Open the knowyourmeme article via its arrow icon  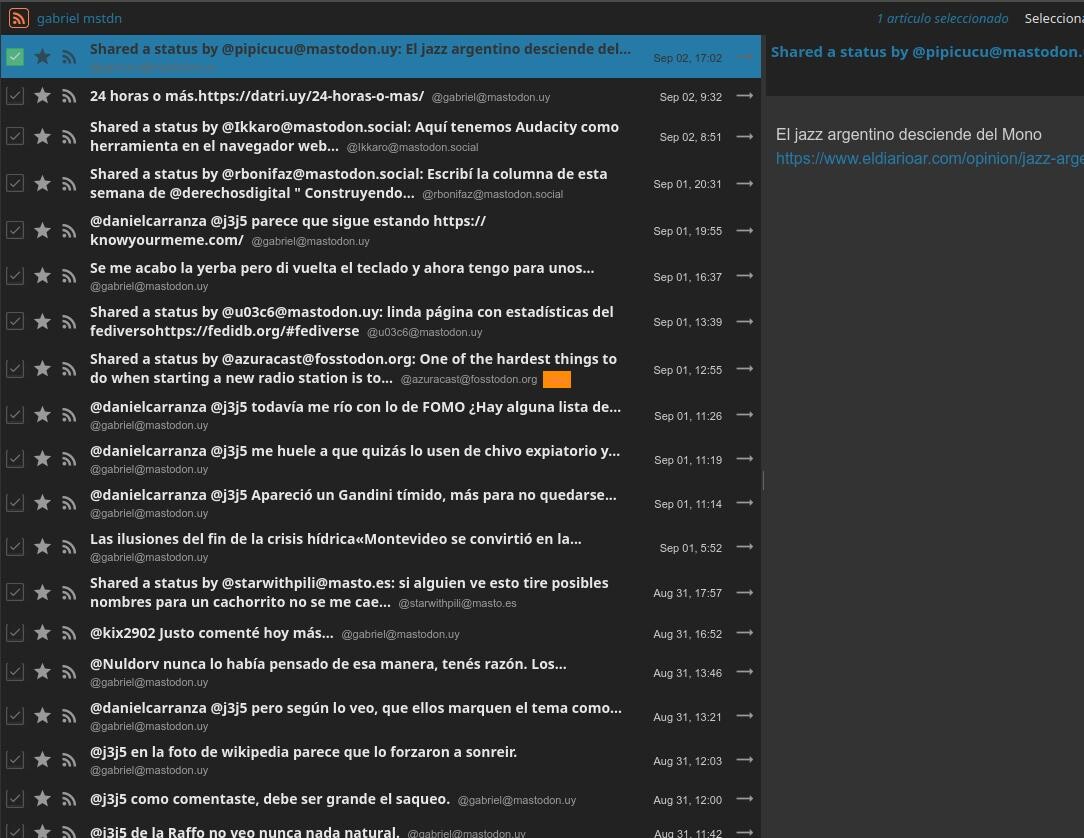[x=744, y=230]
